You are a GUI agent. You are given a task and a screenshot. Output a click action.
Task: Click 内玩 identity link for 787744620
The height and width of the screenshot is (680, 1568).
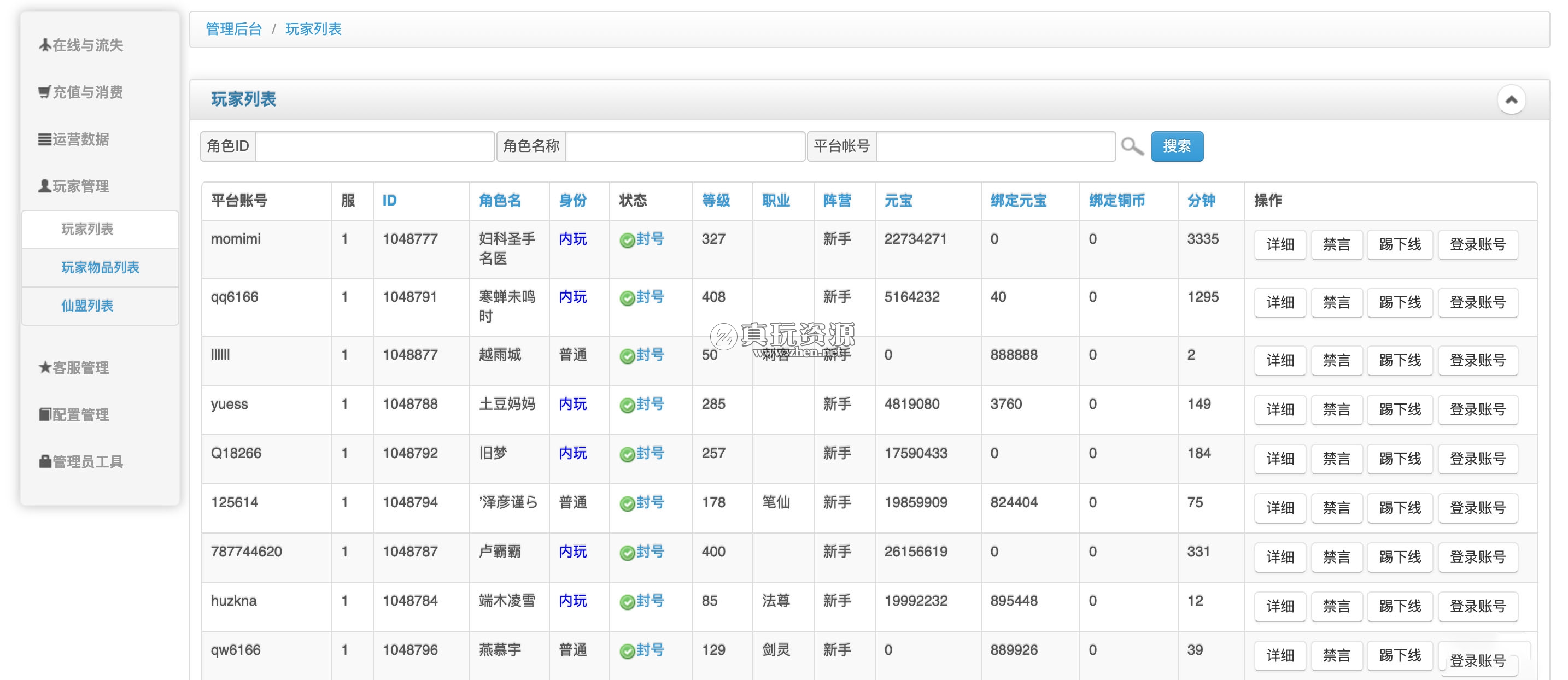click(573, 552)
